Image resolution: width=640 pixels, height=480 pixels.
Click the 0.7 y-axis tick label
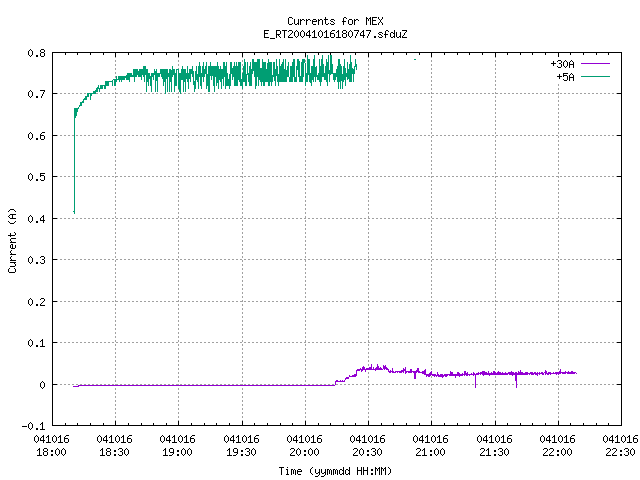37,94
